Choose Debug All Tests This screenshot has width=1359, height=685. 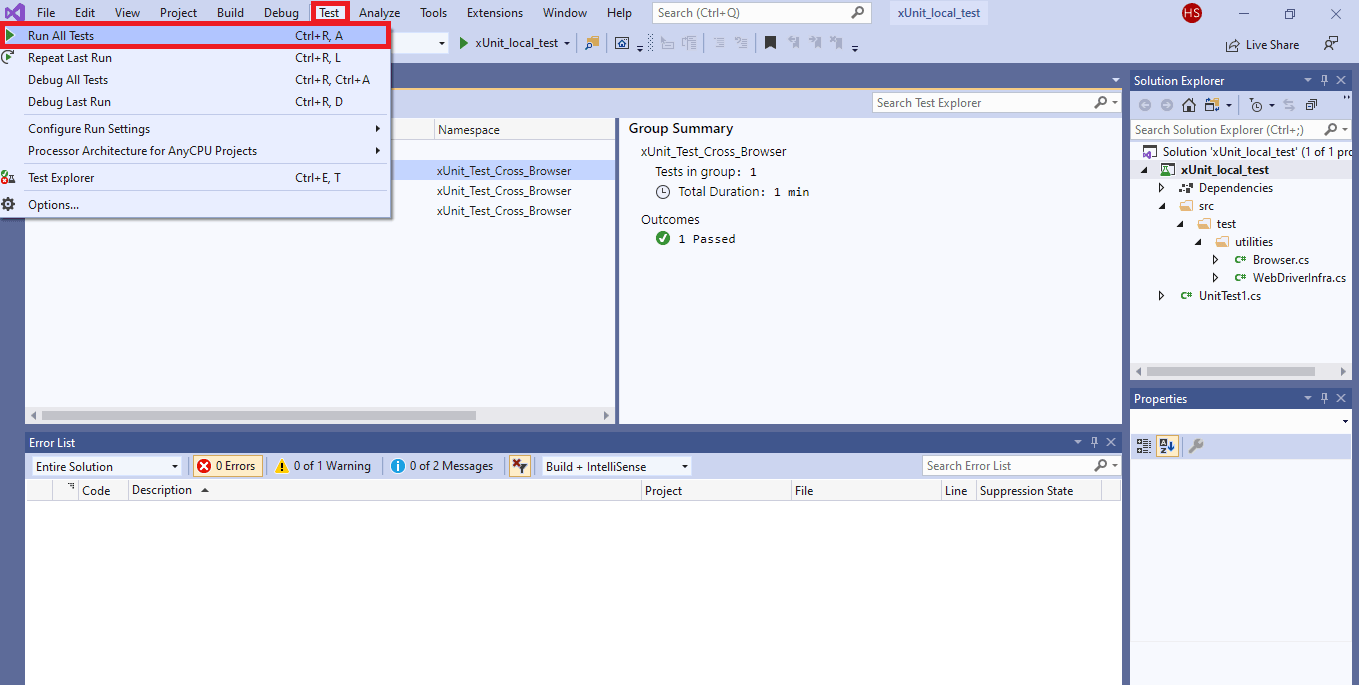click(195, 80)
